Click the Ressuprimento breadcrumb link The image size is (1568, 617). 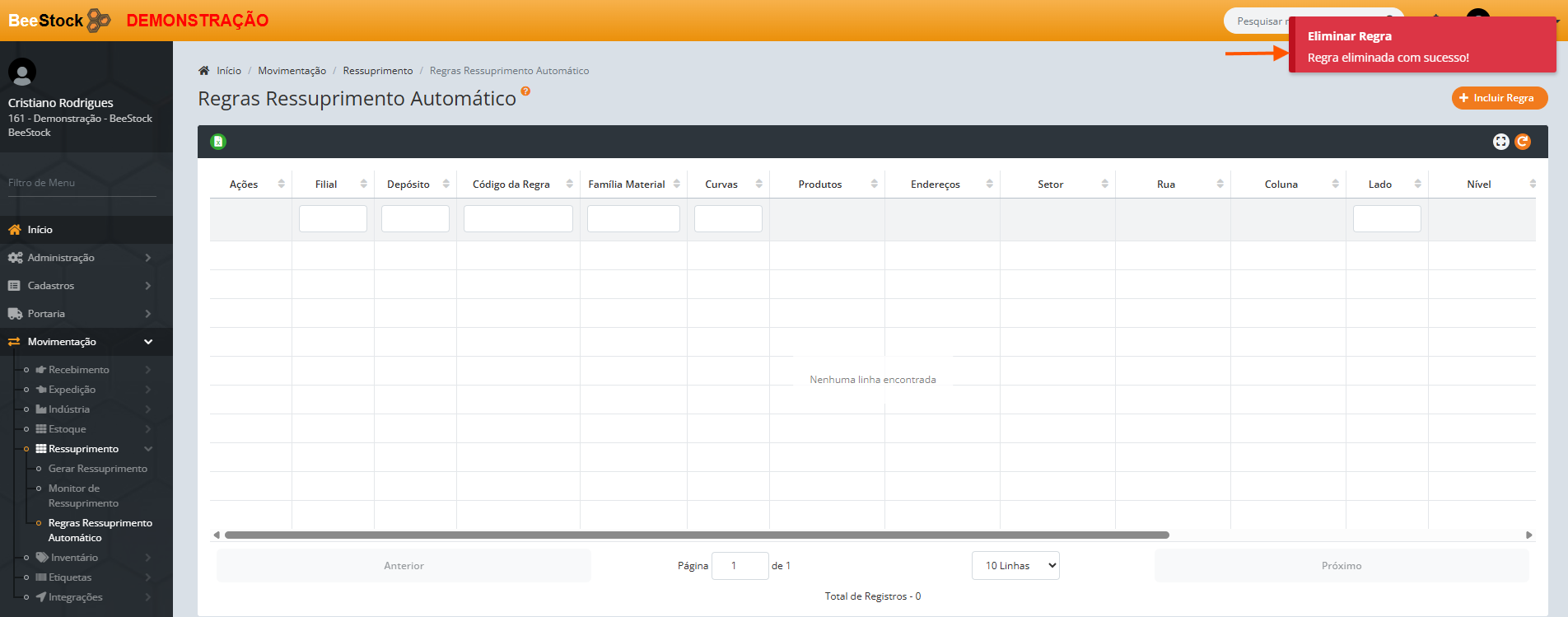tap(377, 71)
